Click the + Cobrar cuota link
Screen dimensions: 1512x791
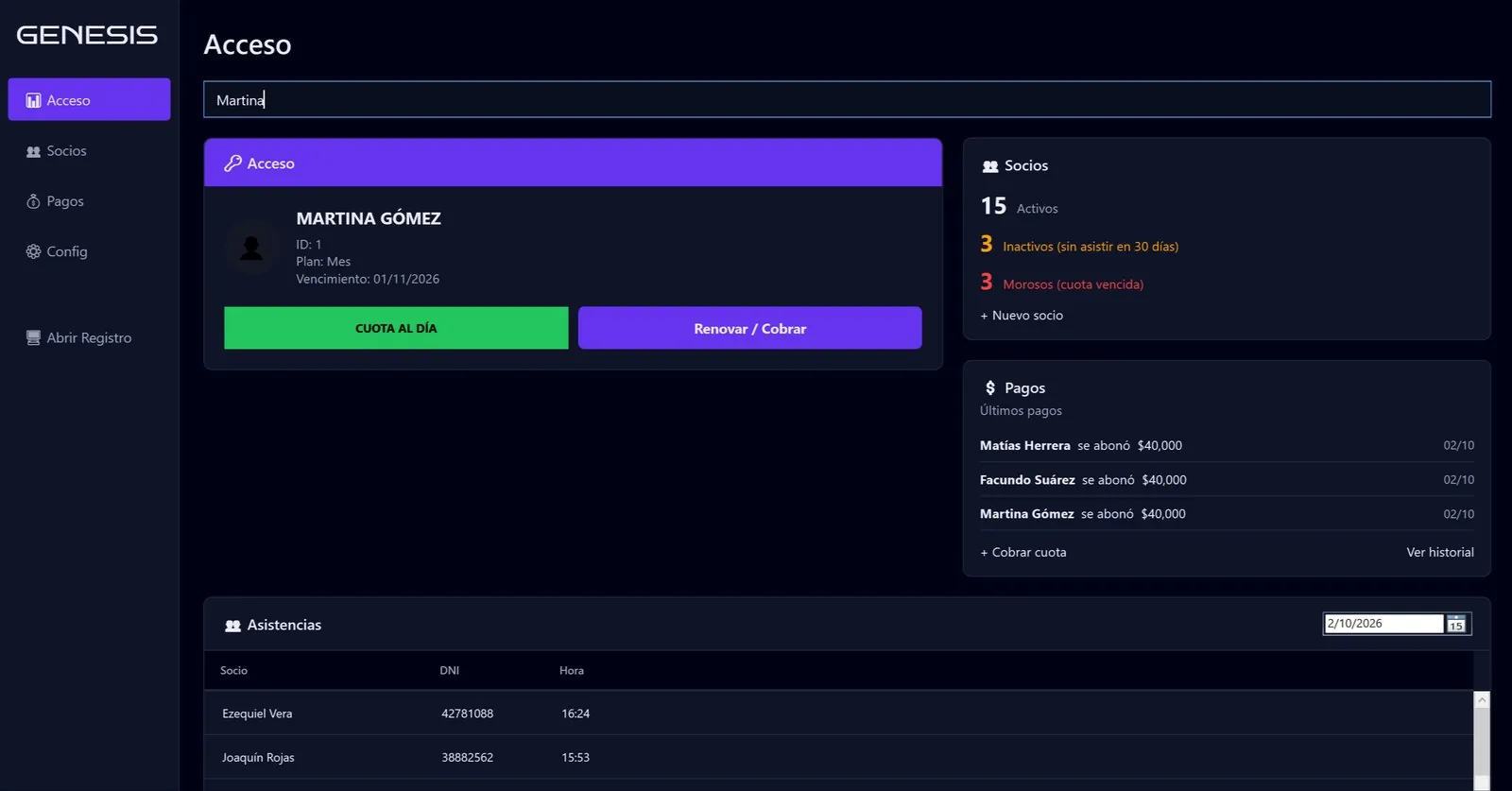pos(1023,552)
